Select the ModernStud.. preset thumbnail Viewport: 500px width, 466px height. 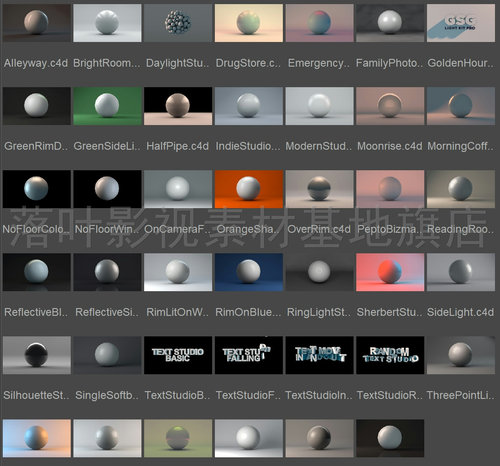click(x=319, y=106)
